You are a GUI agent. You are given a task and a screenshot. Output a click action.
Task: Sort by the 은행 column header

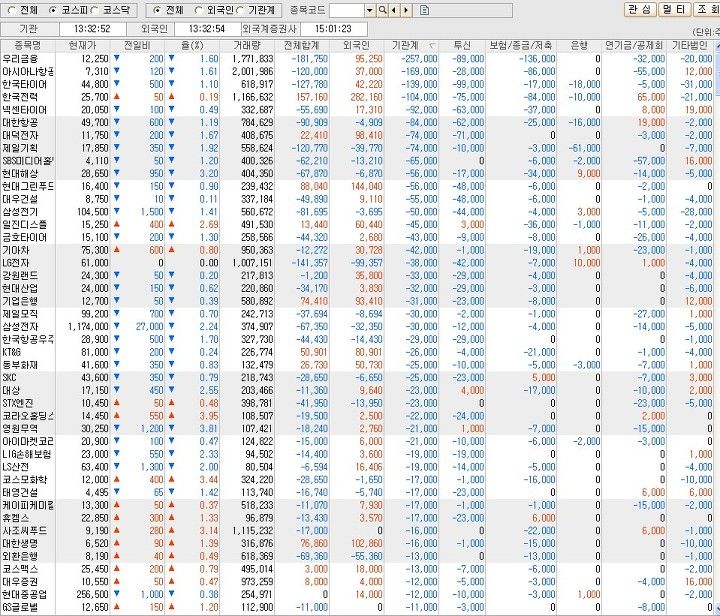(579, 45)
